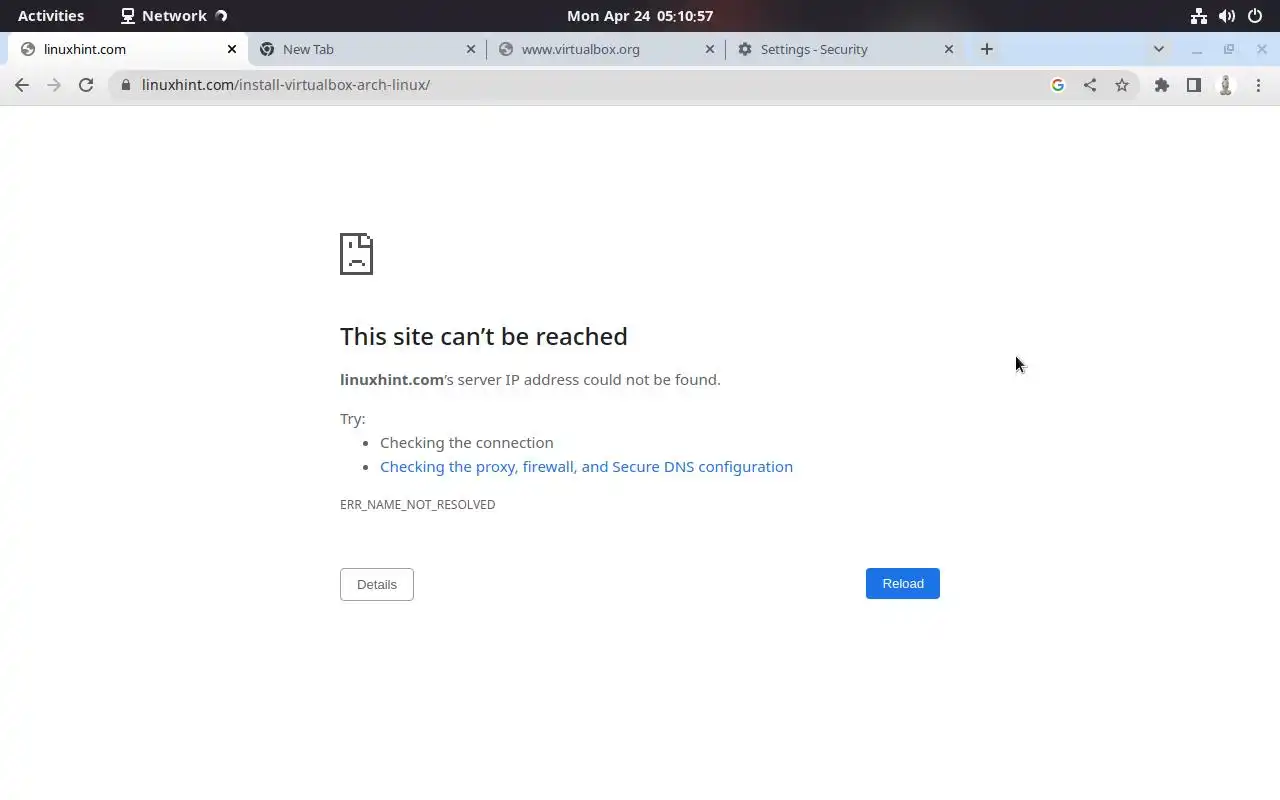Close the www.virtualbox.org tab
This screenshot has width=1280, height=800.
[x=710, y=49]
